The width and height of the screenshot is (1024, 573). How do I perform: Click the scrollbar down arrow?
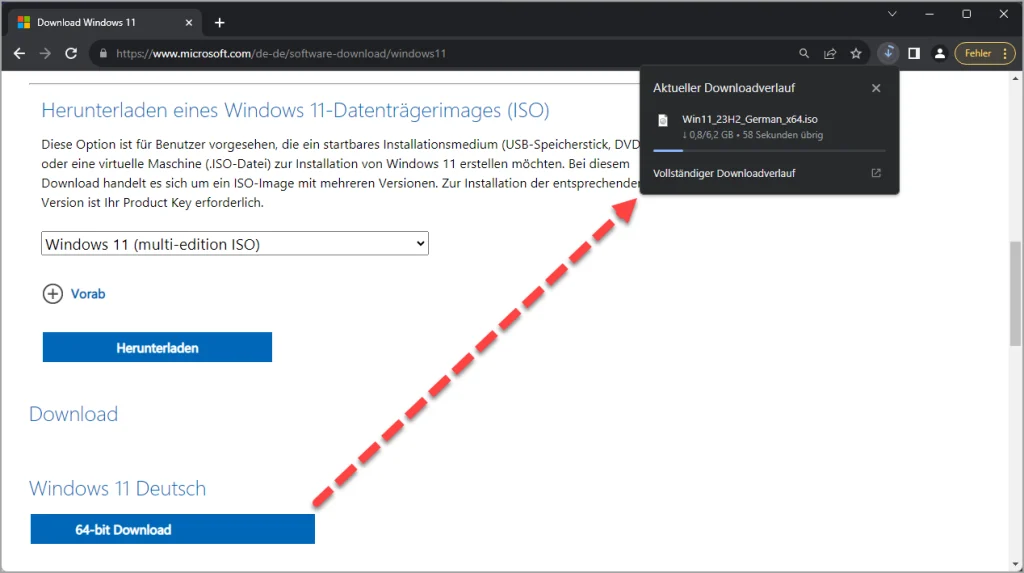(1015, 564)
